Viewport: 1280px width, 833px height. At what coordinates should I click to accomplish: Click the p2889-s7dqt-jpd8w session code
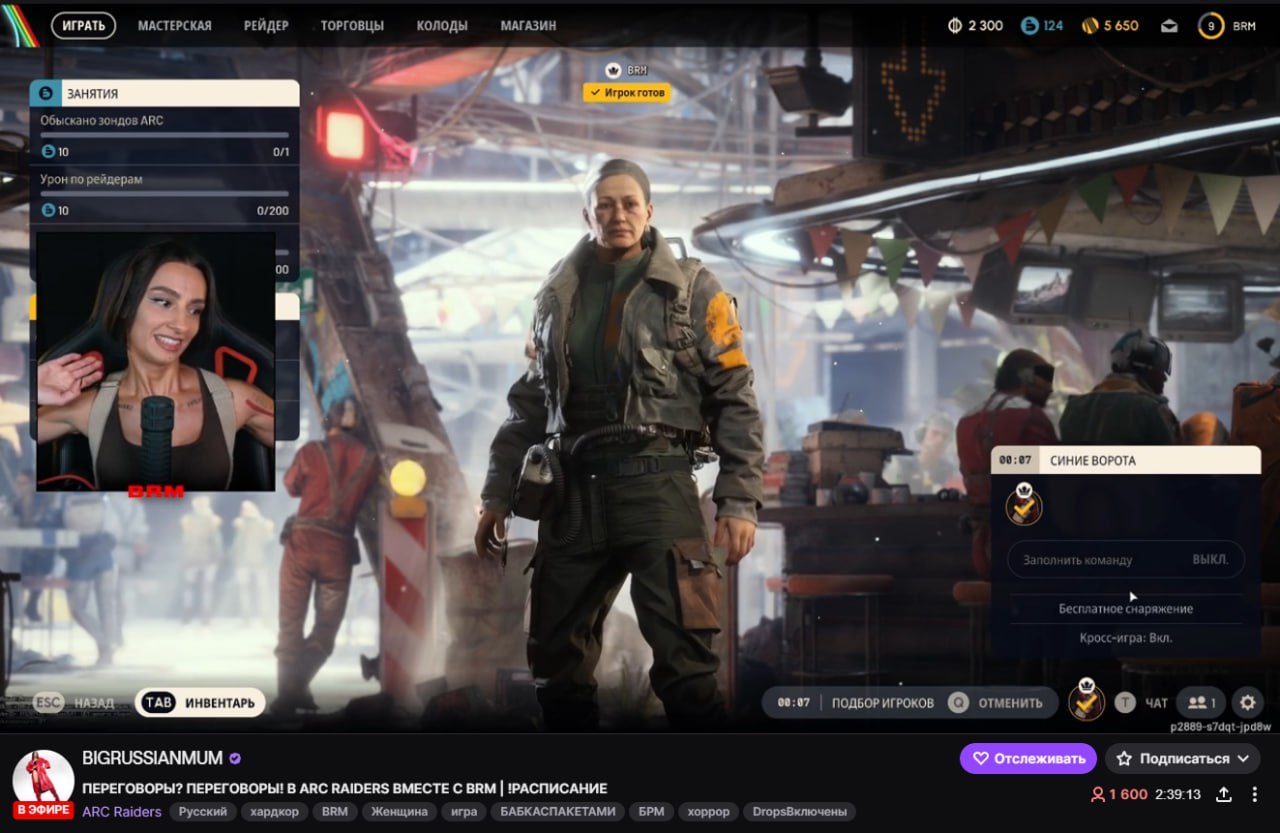[x=1220, y=727]
